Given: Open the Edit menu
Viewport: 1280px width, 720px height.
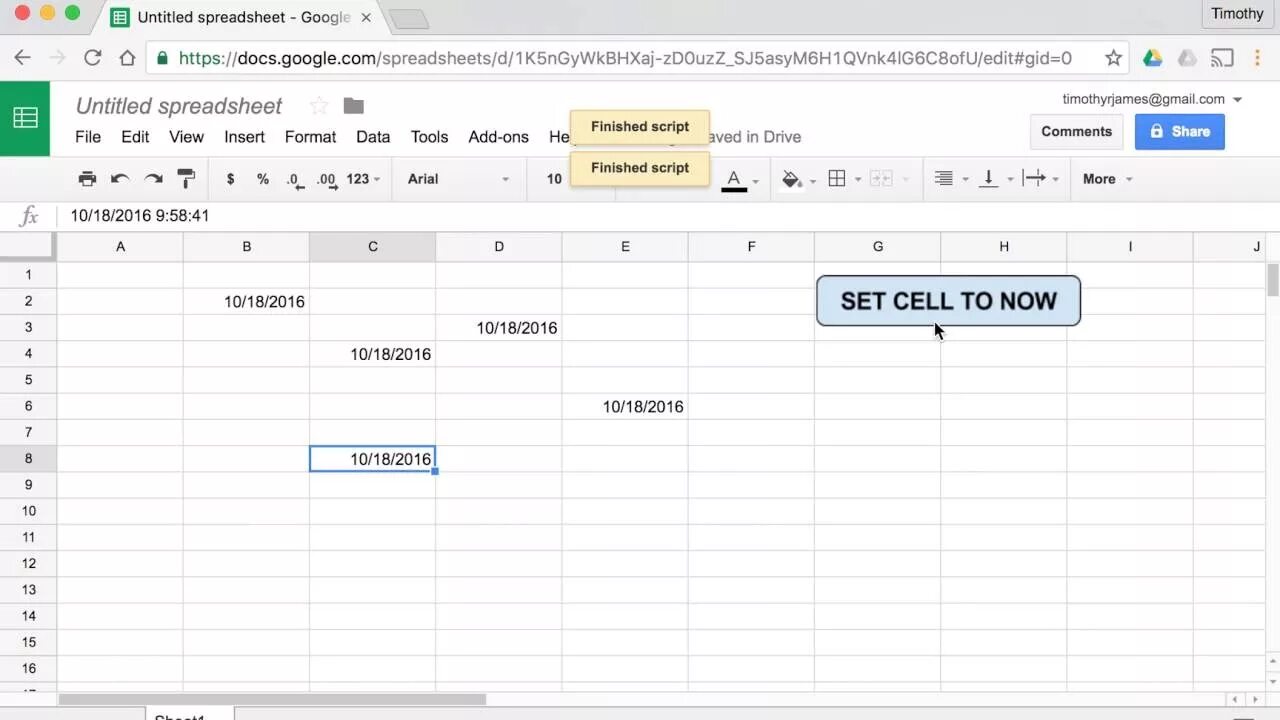Looking at the screenshot, I should [135, 137].
